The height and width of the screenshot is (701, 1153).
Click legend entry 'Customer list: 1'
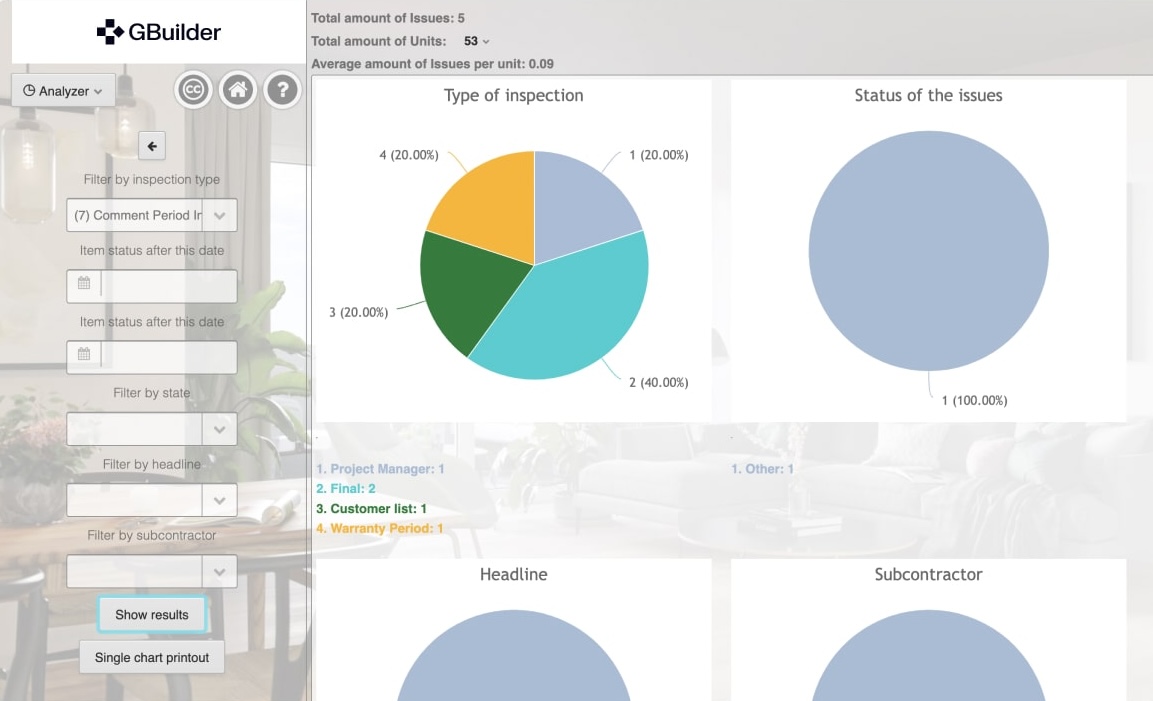[x=371, y=508]
